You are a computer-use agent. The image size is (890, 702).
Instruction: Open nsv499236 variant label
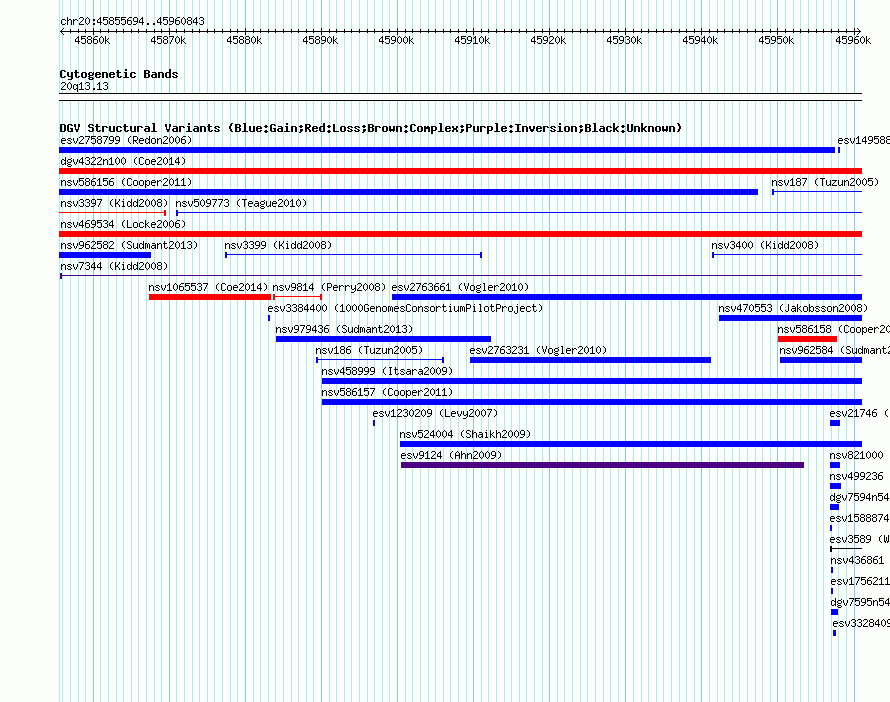(857, 476)
